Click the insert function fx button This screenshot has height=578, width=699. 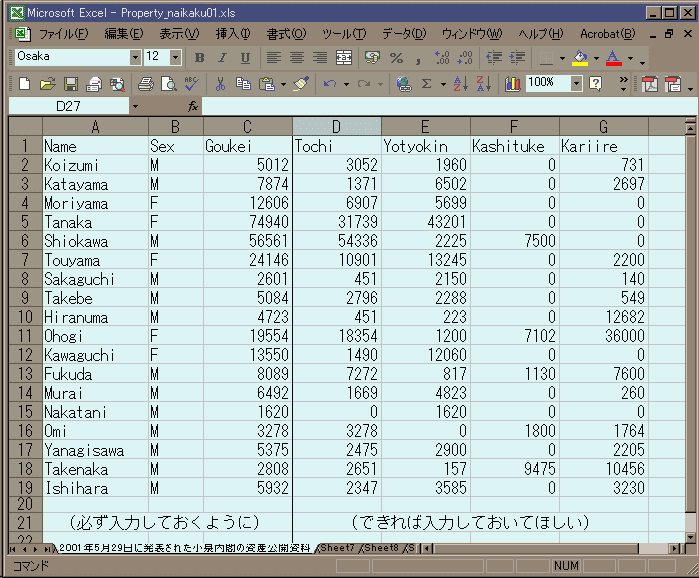coord(193,107)
